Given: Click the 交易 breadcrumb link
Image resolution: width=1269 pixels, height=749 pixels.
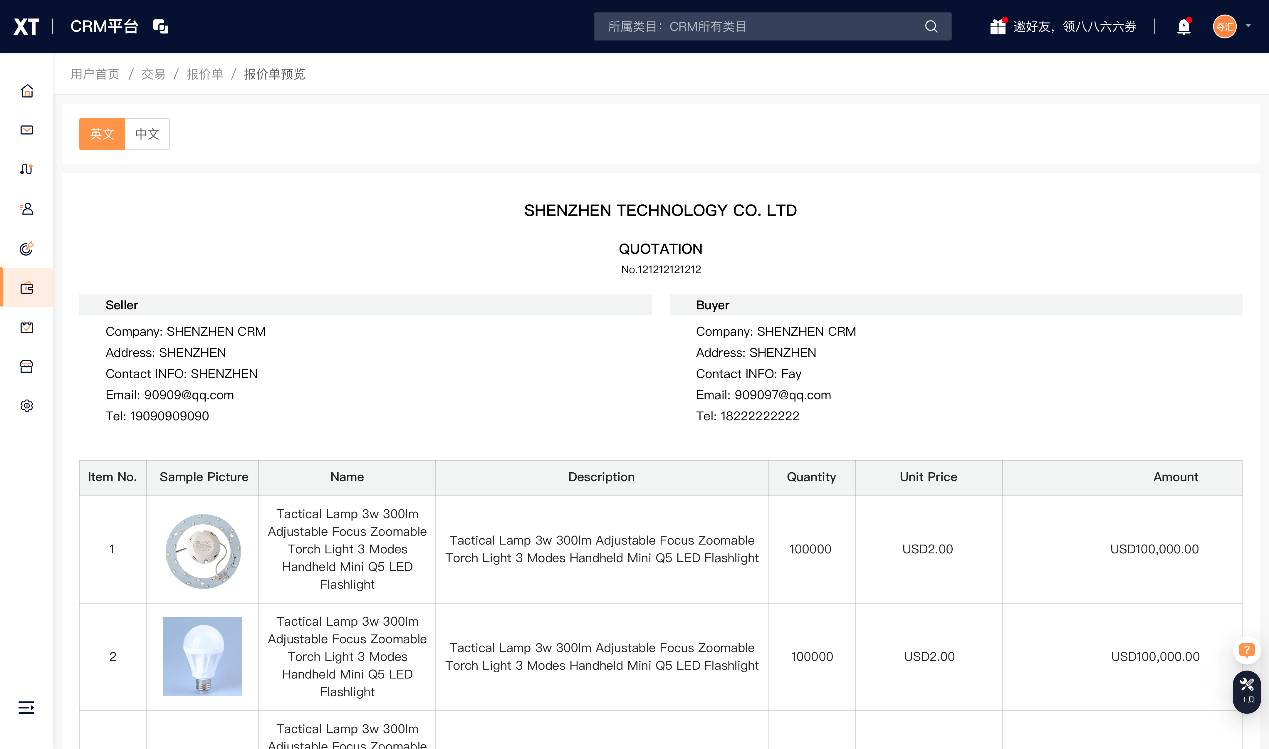Looking at the screenshot, I should tap(153, 74).
